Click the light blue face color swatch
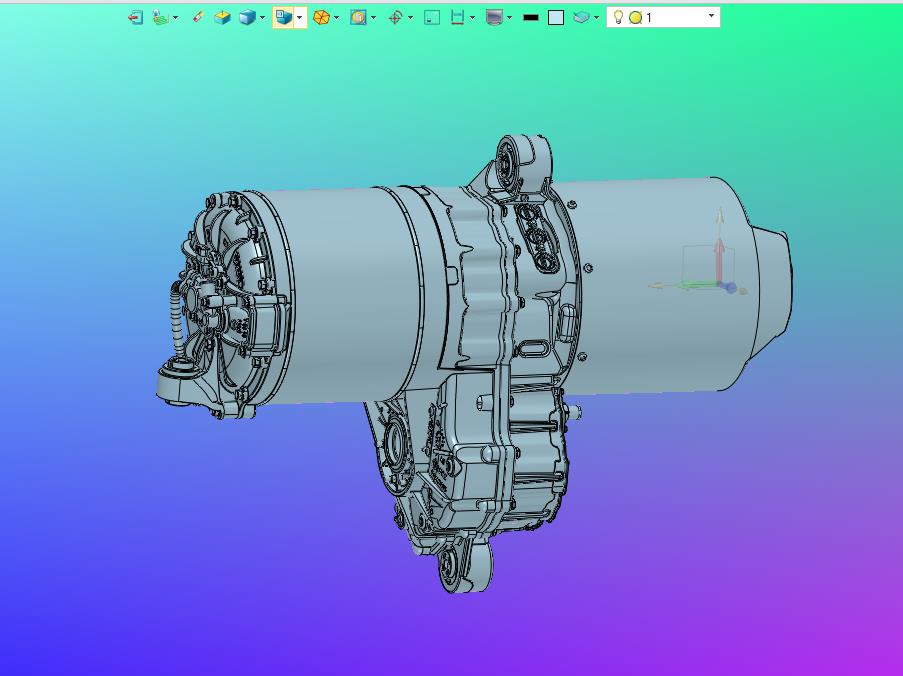 tap(556, 18)
